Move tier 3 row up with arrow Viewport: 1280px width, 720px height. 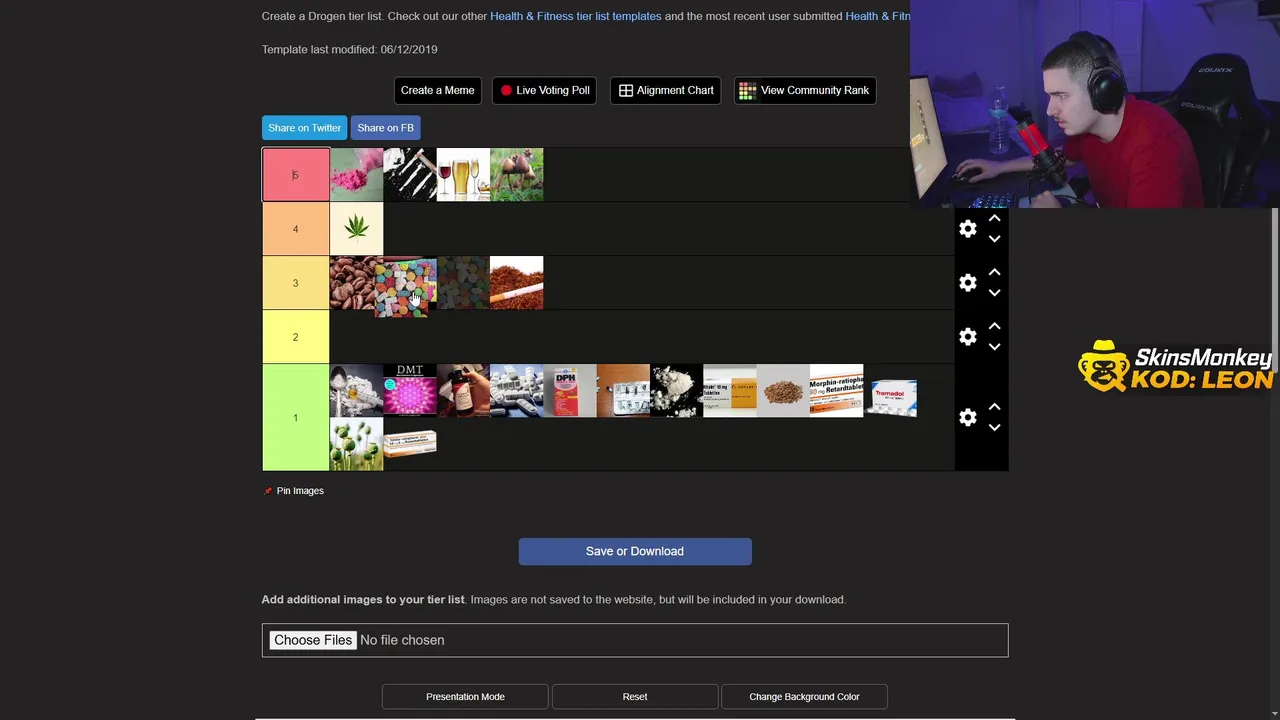coord(994,272)
